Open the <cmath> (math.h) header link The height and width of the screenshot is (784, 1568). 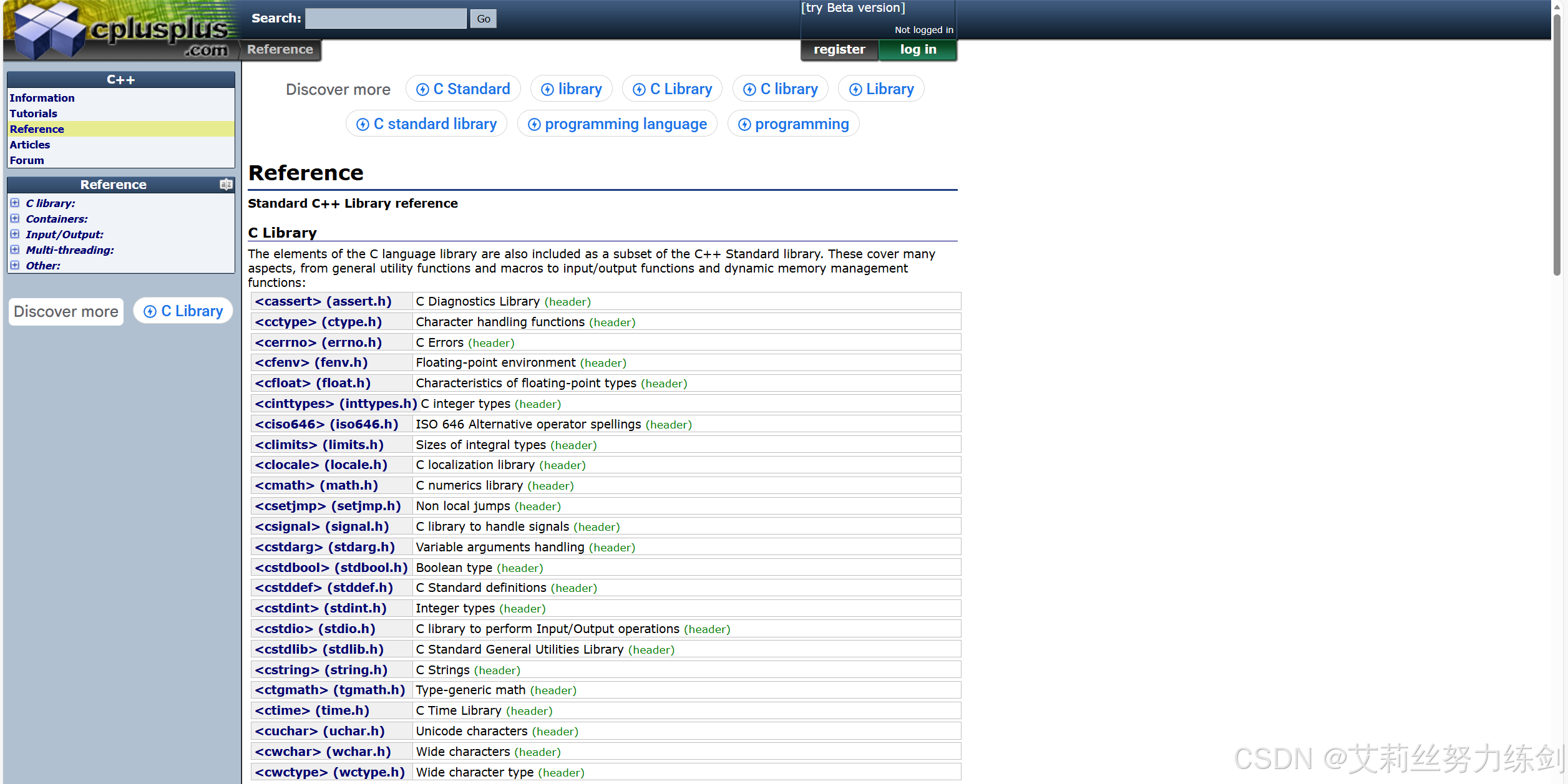coord(316,485)
